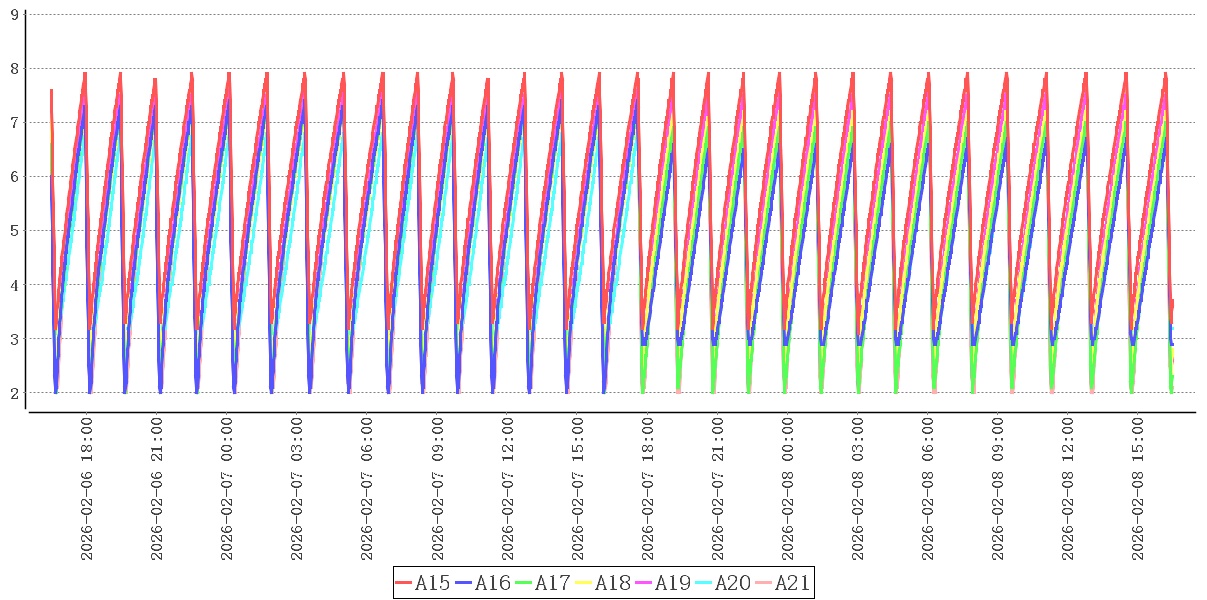Screen dimensions: 1207x600
Task: Toggle the A17 series label in legend
Action: click(552, 583)
